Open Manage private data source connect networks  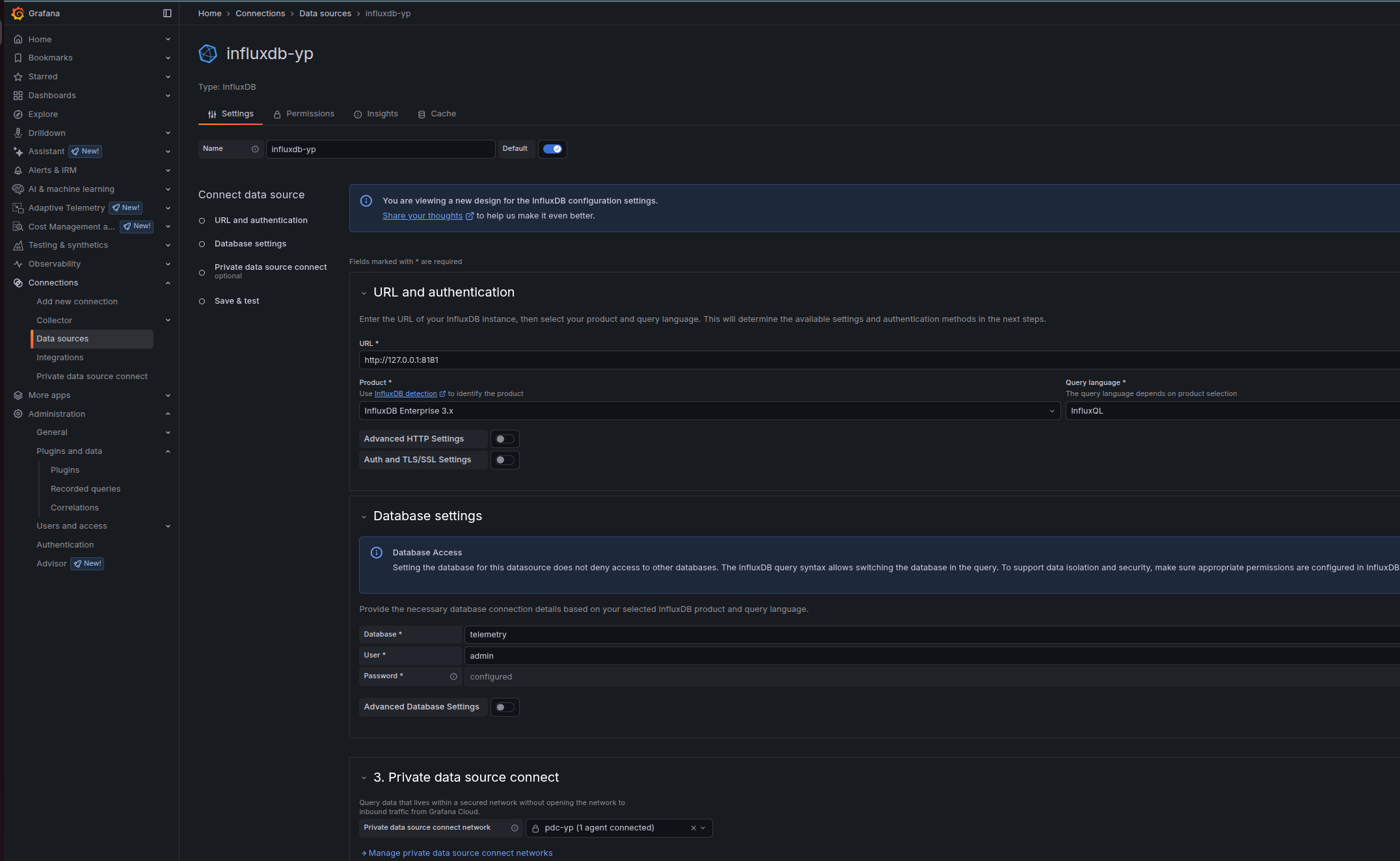(460, 853)
